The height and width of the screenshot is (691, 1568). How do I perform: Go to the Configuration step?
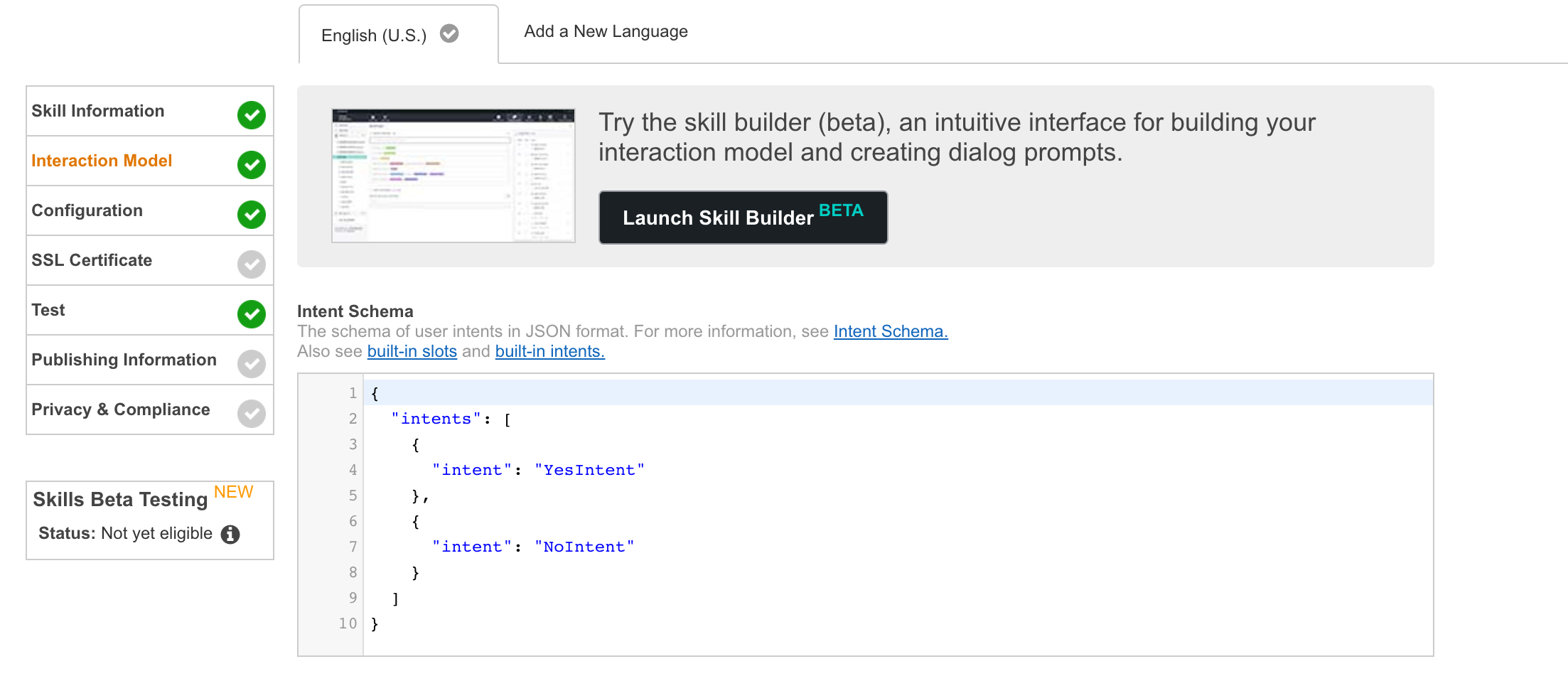click(150, 210)
